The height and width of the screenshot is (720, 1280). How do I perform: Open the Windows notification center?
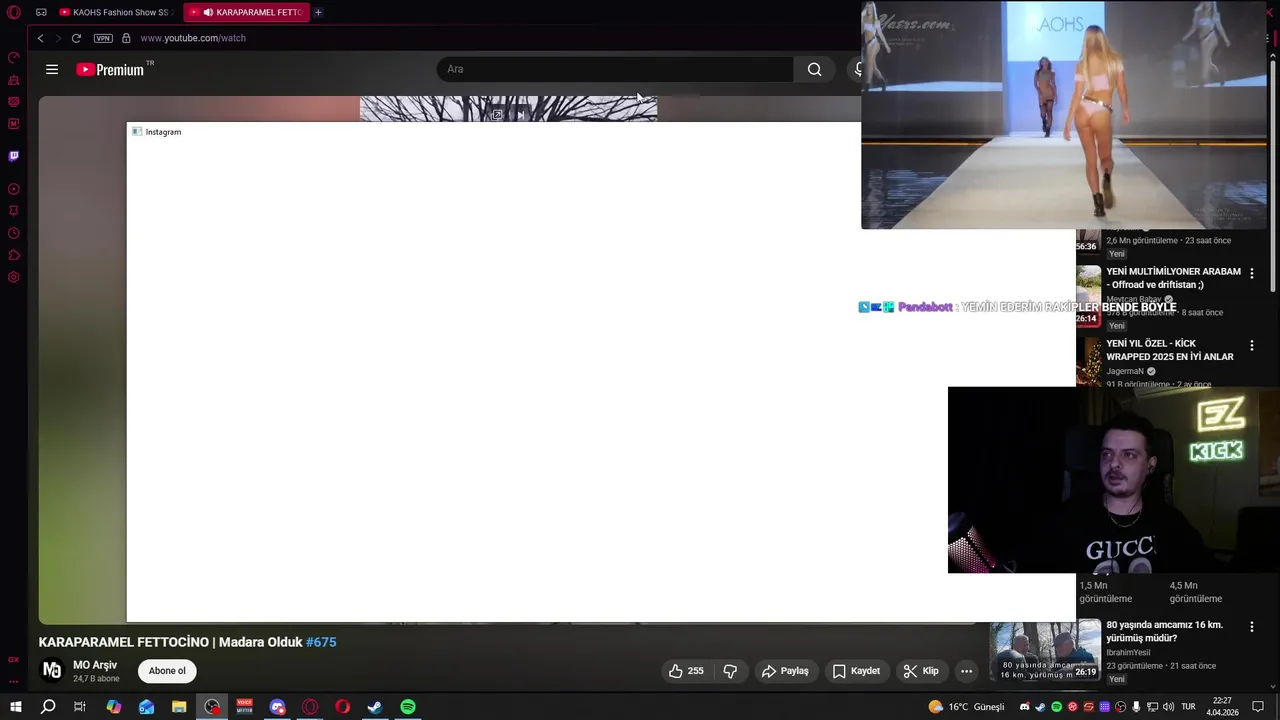pyautogui.click(x=1258, y=707)
